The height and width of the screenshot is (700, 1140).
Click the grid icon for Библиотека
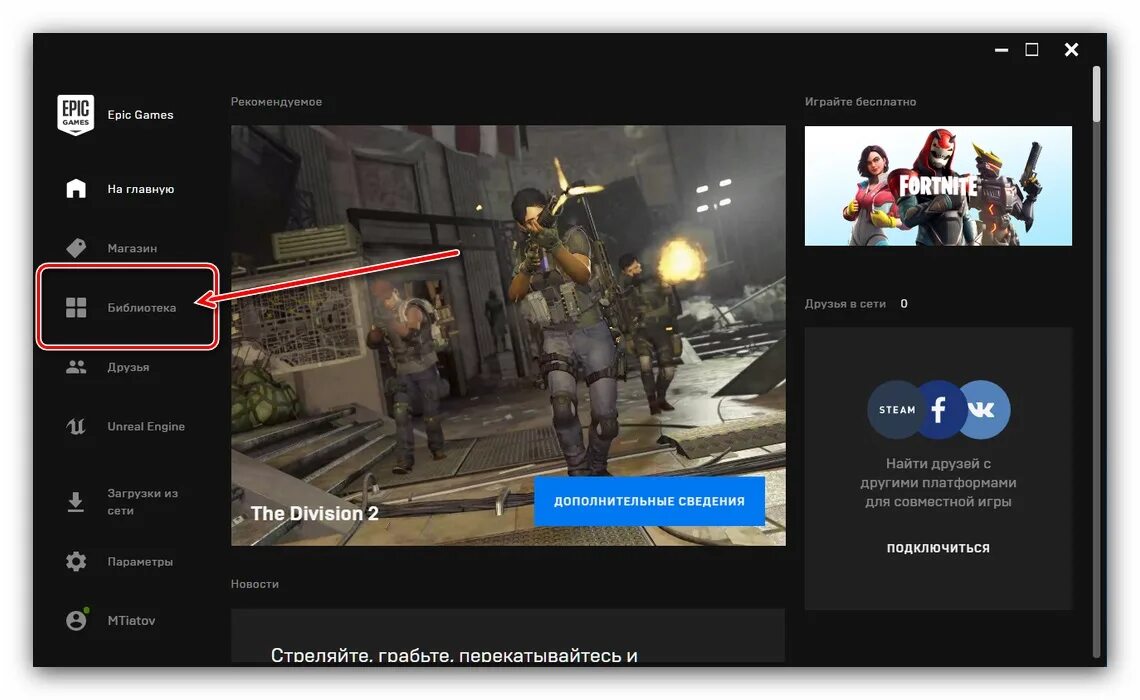[76, 307]
